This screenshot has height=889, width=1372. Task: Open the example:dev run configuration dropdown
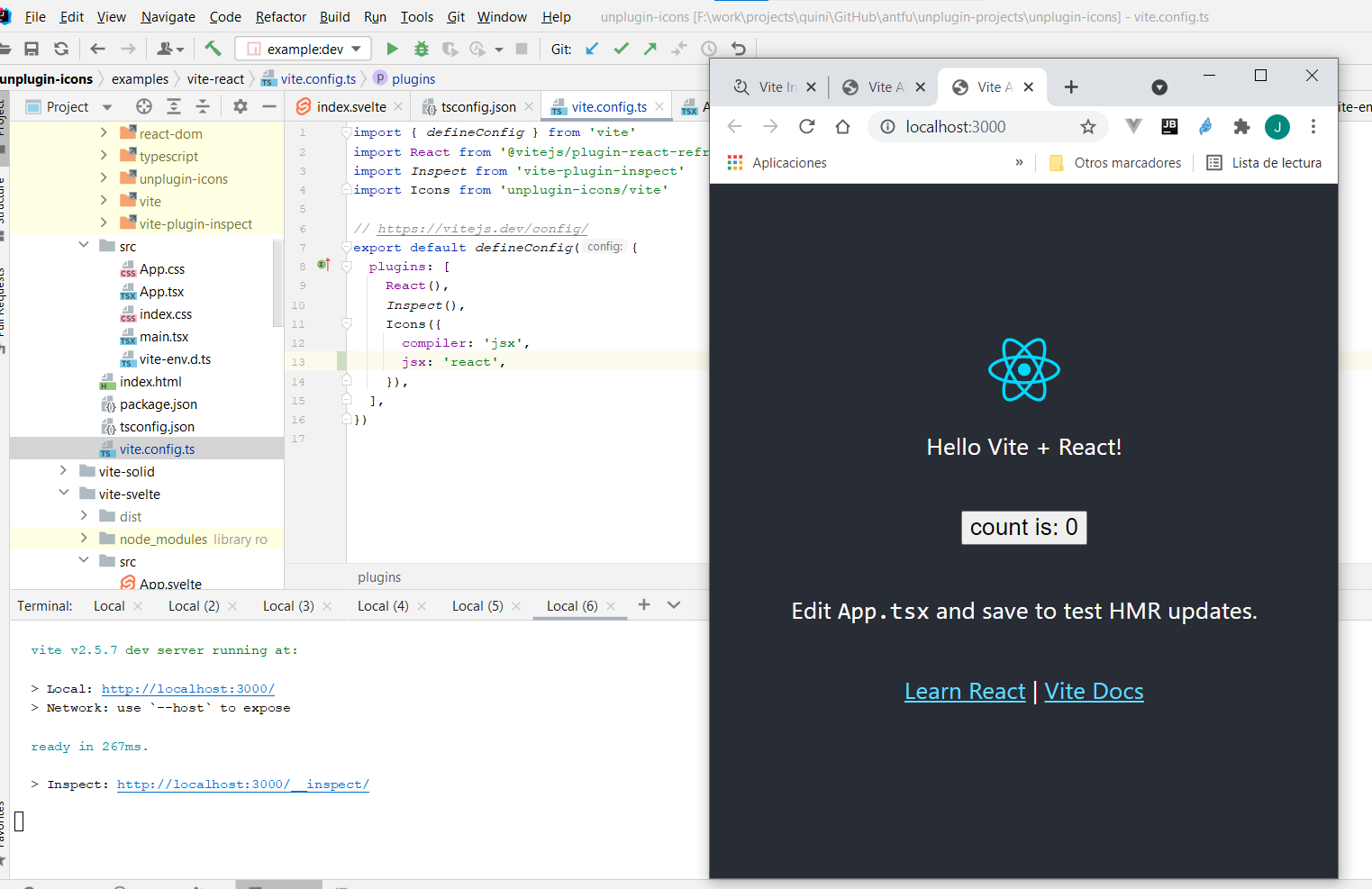[x=355, y=49]
